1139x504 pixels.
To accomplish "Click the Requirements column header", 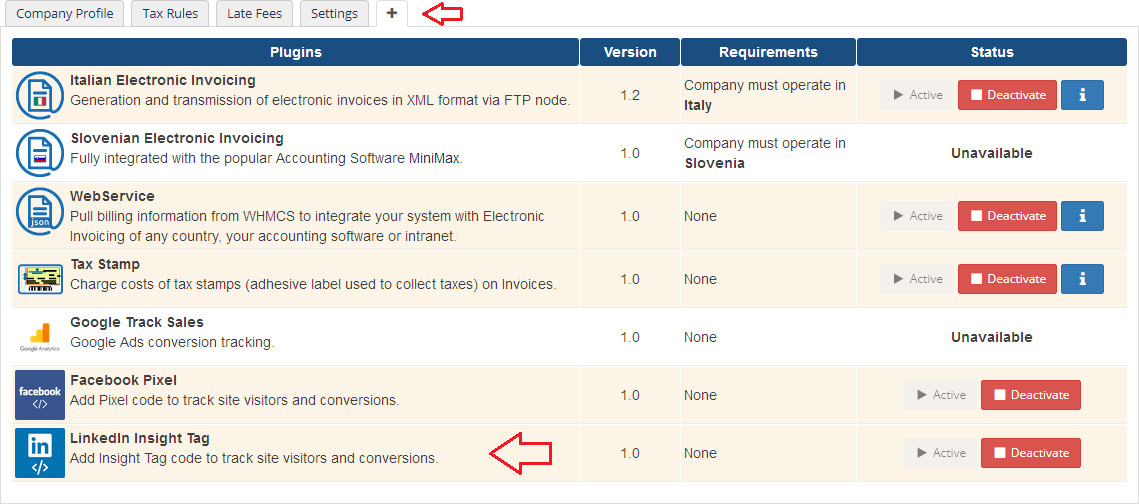I will tap(769, 52).
